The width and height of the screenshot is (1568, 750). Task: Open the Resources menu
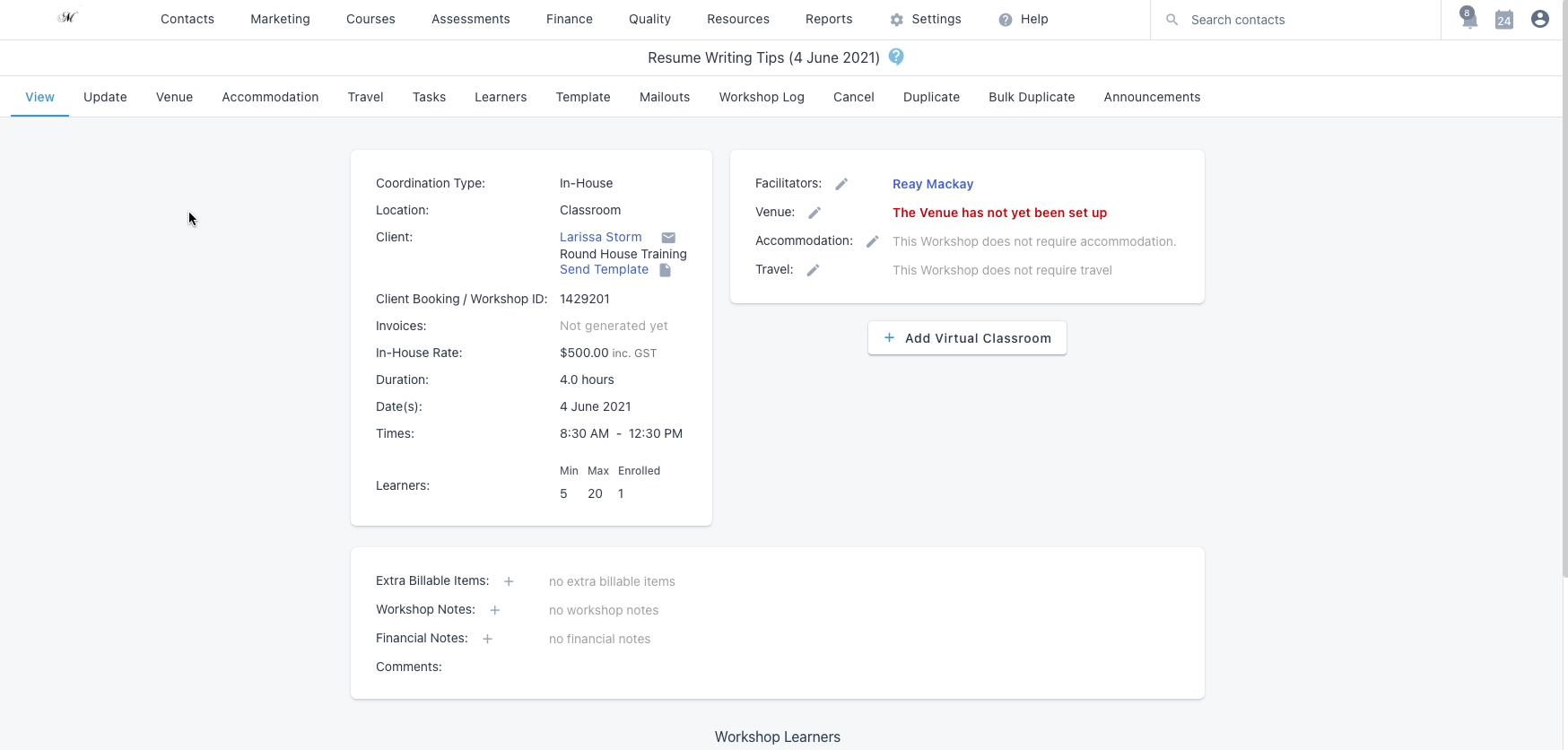click(x=738, y=19)
